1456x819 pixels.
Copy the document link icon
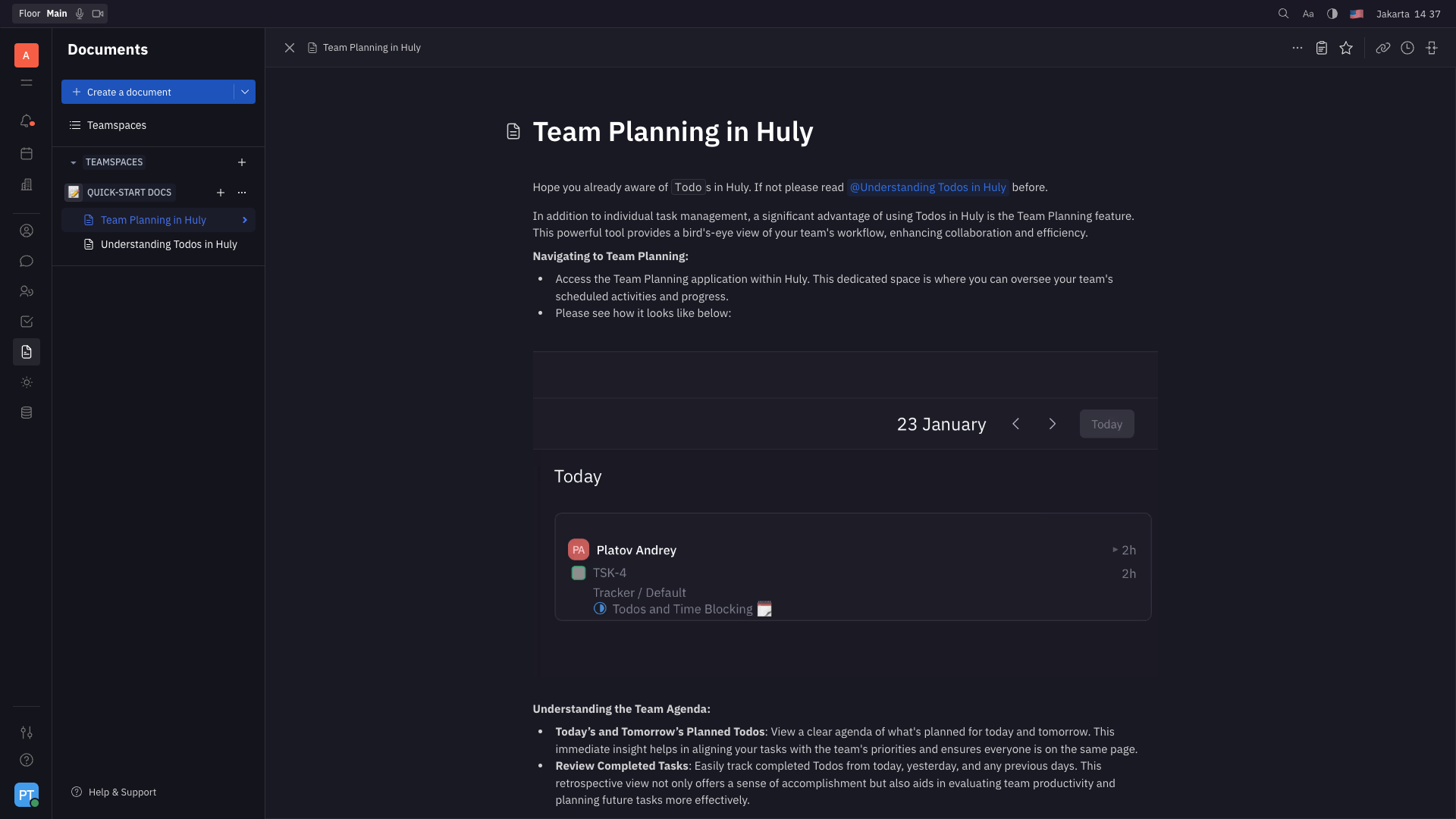[1383, 49]
